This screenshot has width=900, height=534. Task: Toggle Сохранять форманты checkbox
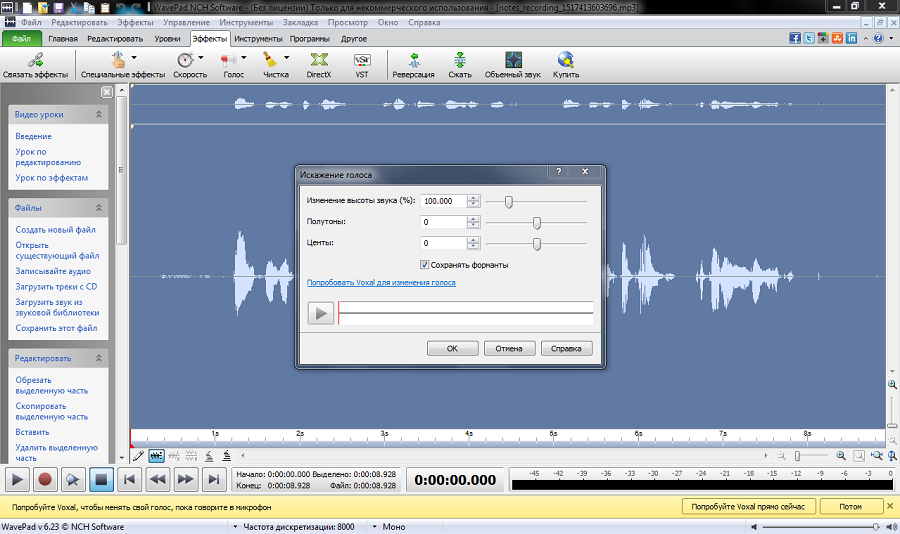pos(425,265)
